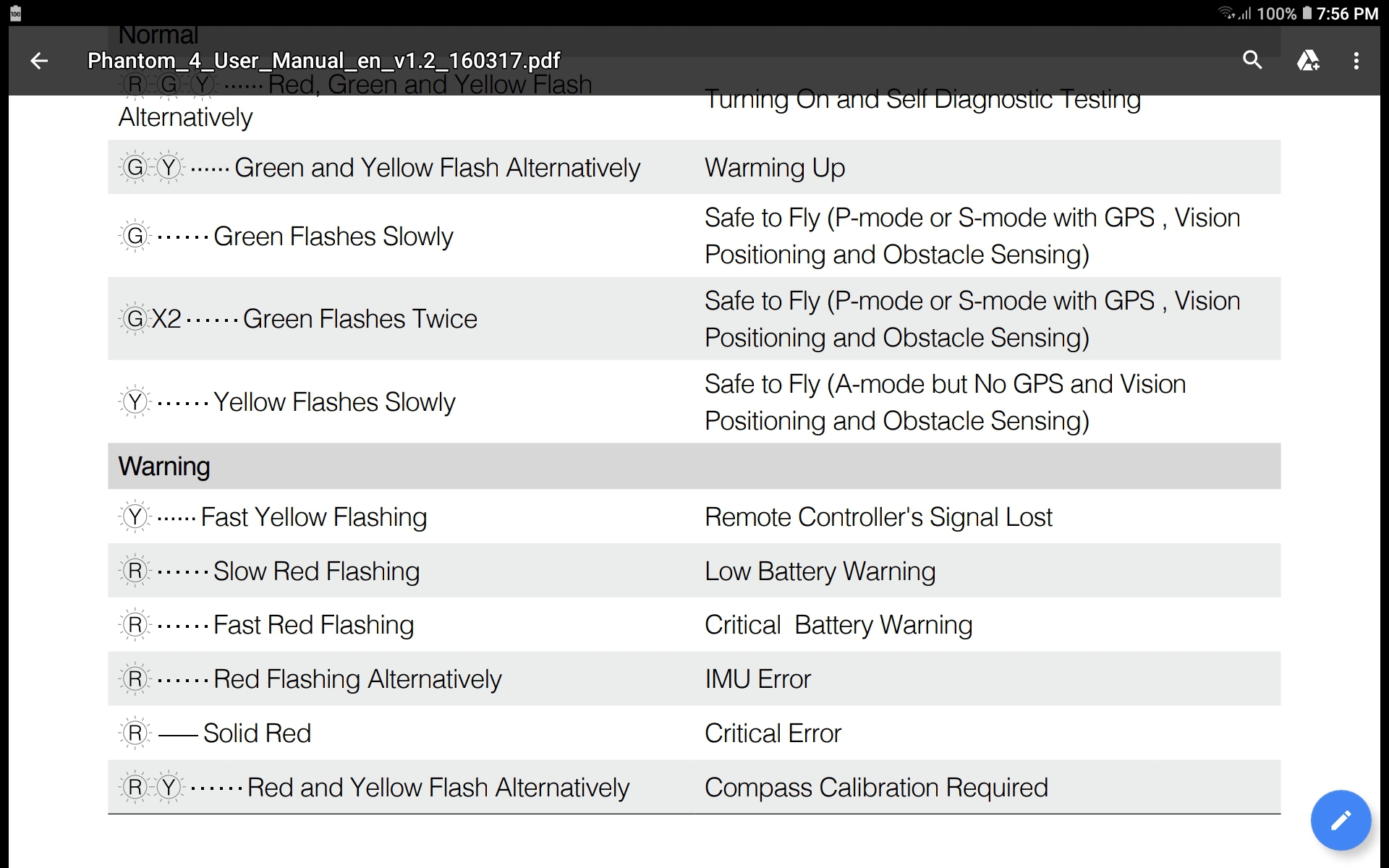Tap the 'Warming Up' text
The width and height of the screenshot is (1389, 868).
775,168
